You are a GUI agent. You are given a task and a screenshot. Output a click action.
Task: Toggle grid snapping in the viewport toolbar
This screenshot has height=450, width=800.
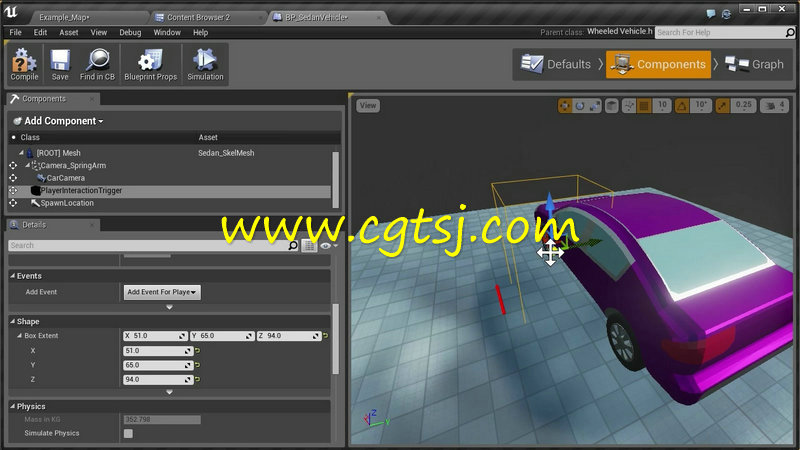pos(644,106)
